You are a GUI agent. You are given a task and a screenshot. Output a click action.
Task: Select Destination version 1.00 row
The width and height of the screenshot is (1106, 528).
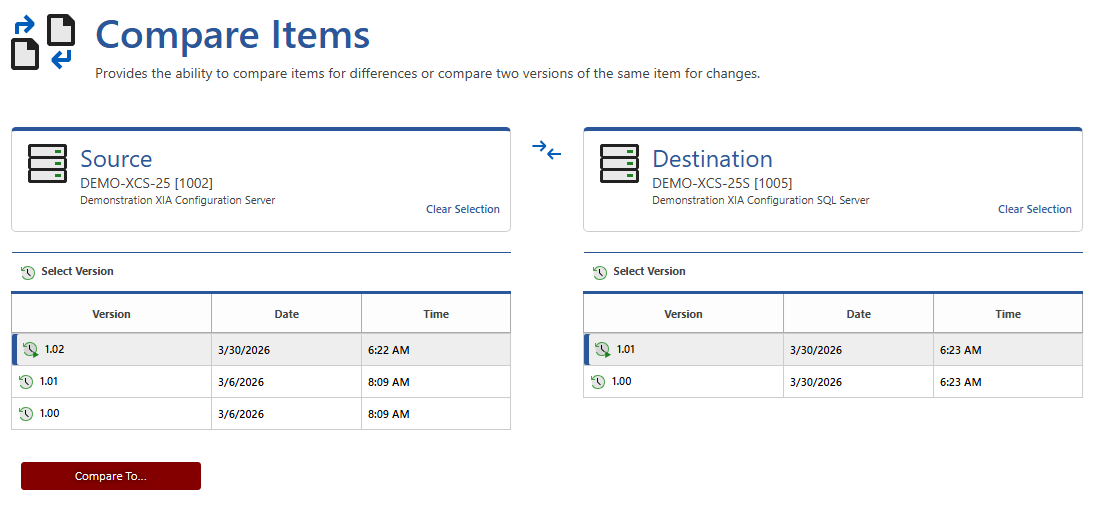pos(832,382)
